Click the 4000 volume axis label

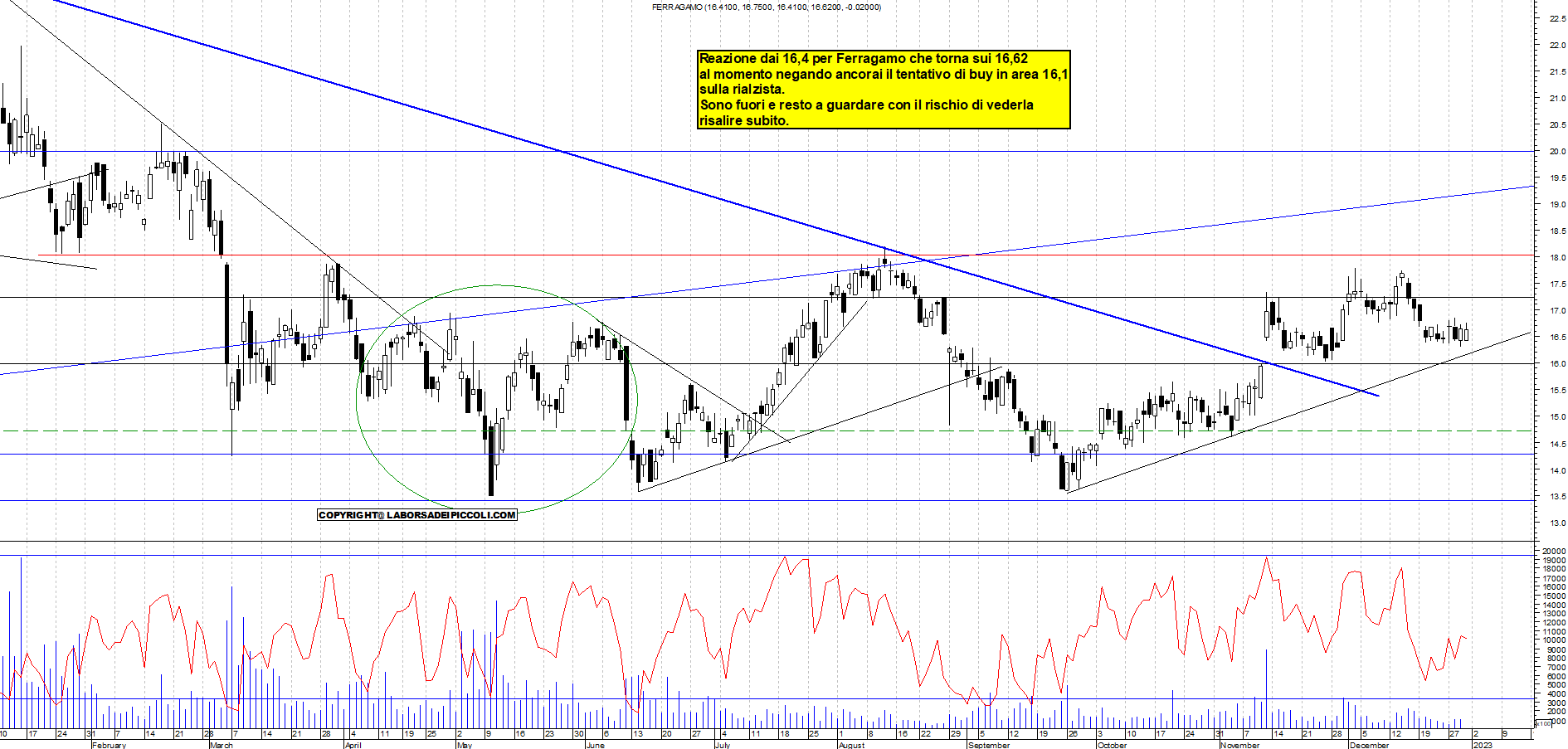(x=1556, y=694)
